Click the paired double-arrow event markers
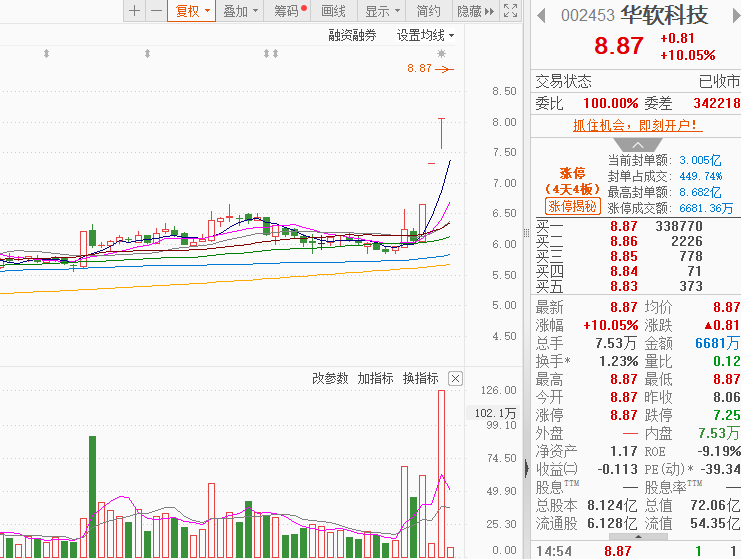This screenshot has height=559, width=741. (271, 53)
